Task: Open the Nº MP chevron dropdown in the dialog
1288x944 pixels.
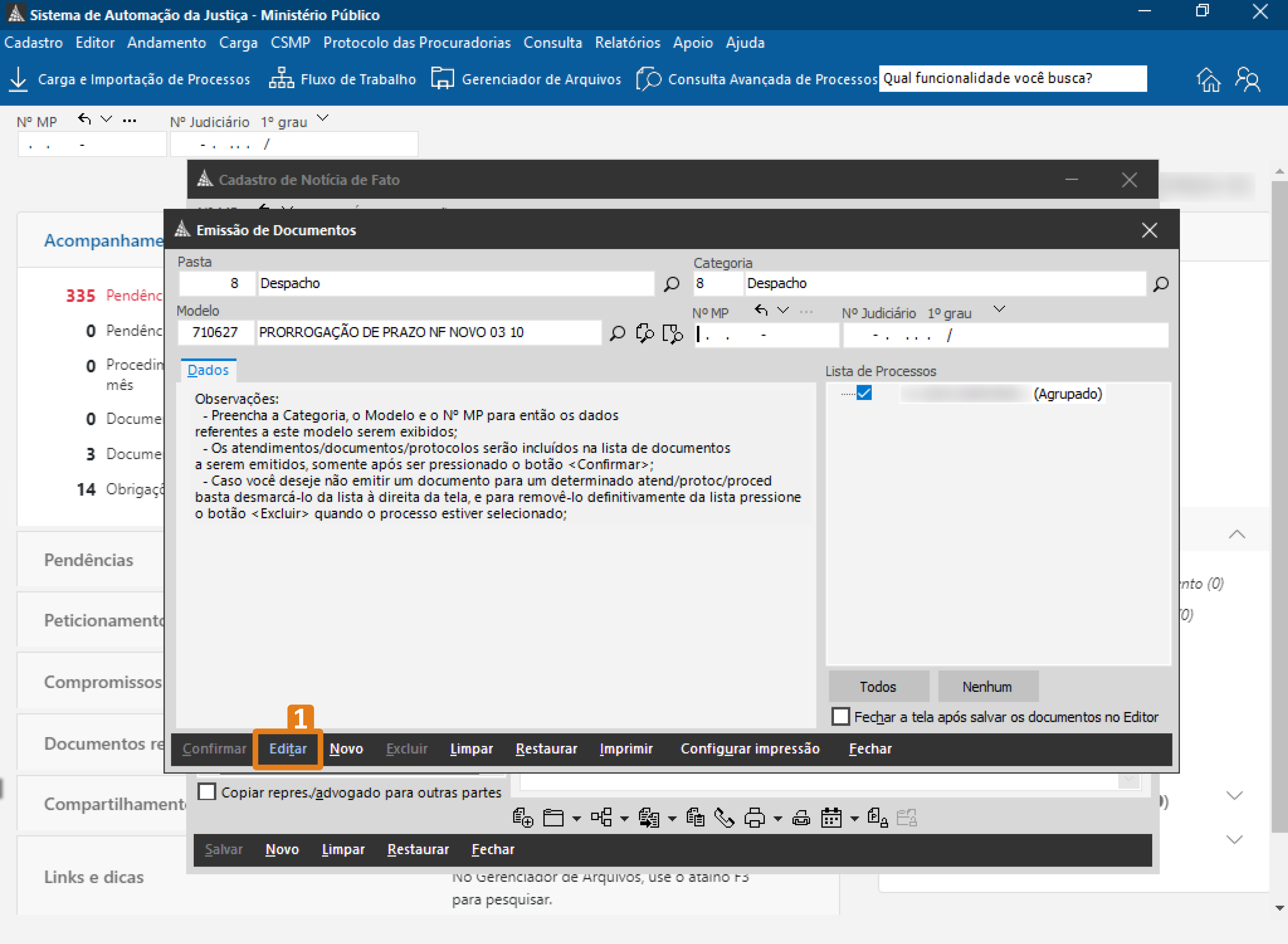Action: [783, 310]
